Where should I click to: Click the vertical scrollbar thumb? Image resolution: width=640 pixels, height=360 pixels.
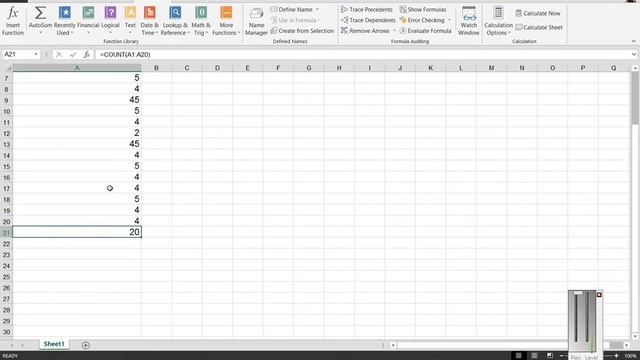(x=635, y=98)
